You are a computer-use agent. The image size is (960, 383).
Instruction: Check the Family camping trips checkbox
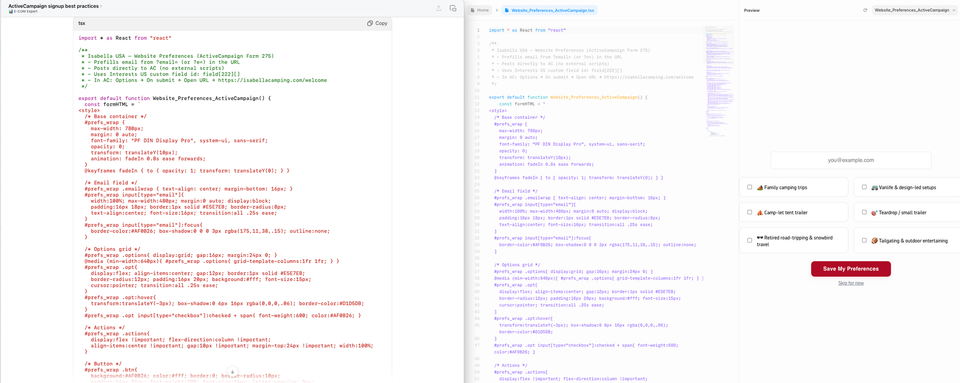click(749, 187)
